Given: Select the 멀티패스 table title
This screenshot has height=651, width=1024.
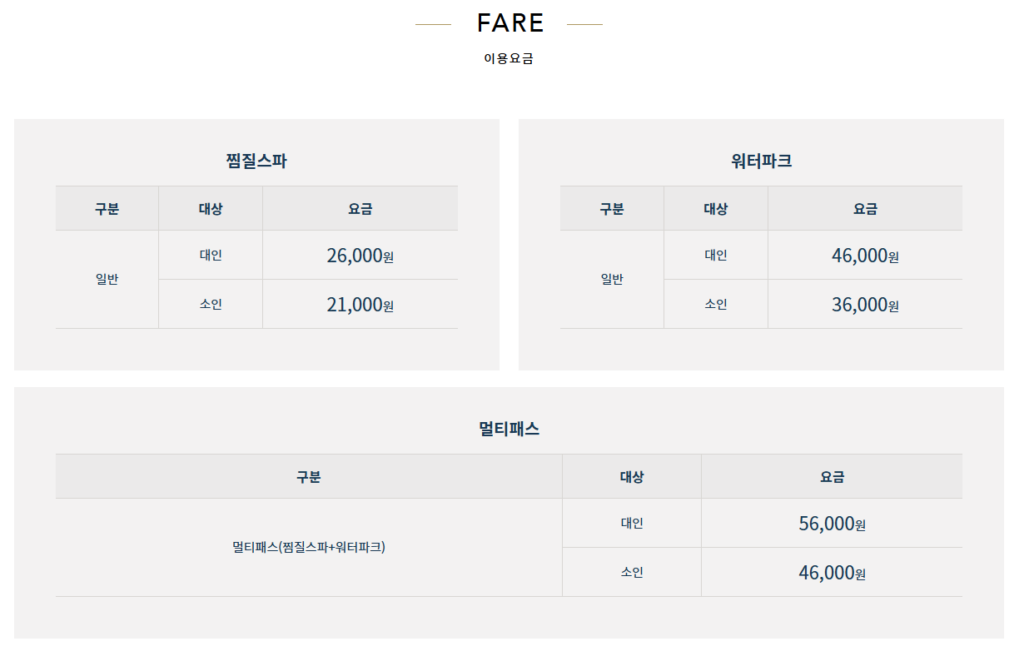Looking at the screenshot, I should pyautogui.click(x=509, y=428).
